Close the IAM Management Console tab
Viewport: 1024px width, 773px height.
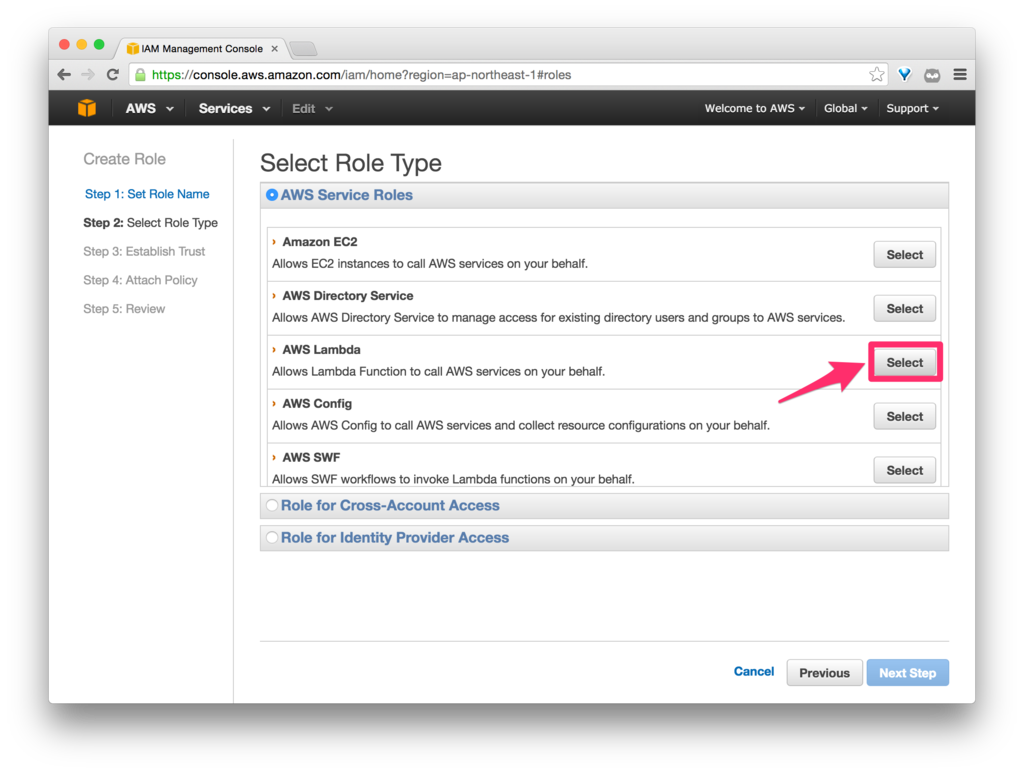click(x=274, y=48)
